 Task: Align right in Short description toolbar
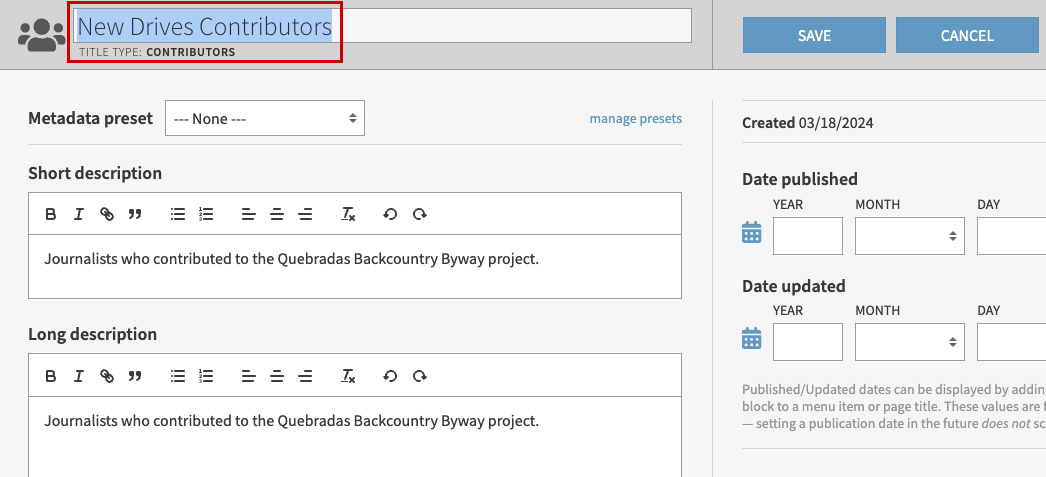pos(306,214)
